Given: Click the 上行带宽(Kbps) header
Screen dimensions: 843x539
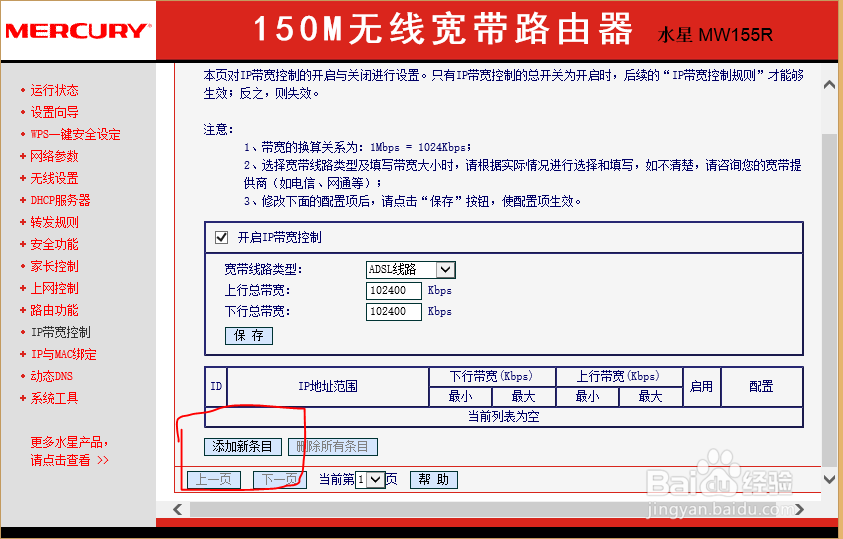Looking at the screenshot, I should (619, 377).
